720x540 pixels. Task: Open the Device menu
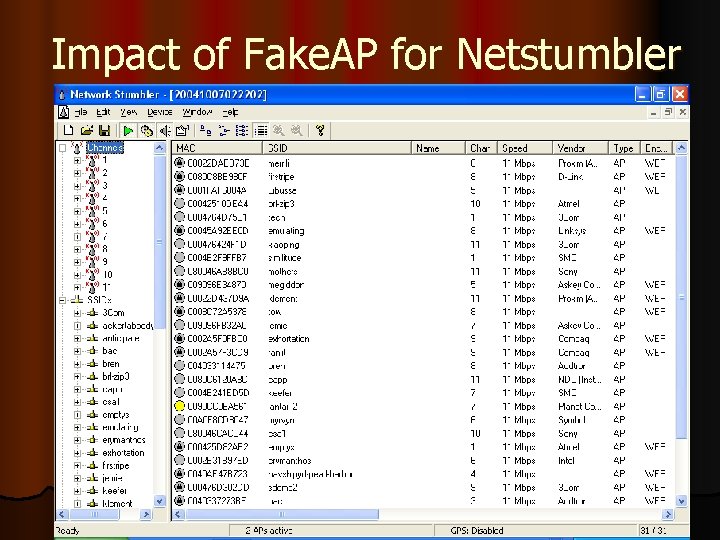[x=159, y=112]
